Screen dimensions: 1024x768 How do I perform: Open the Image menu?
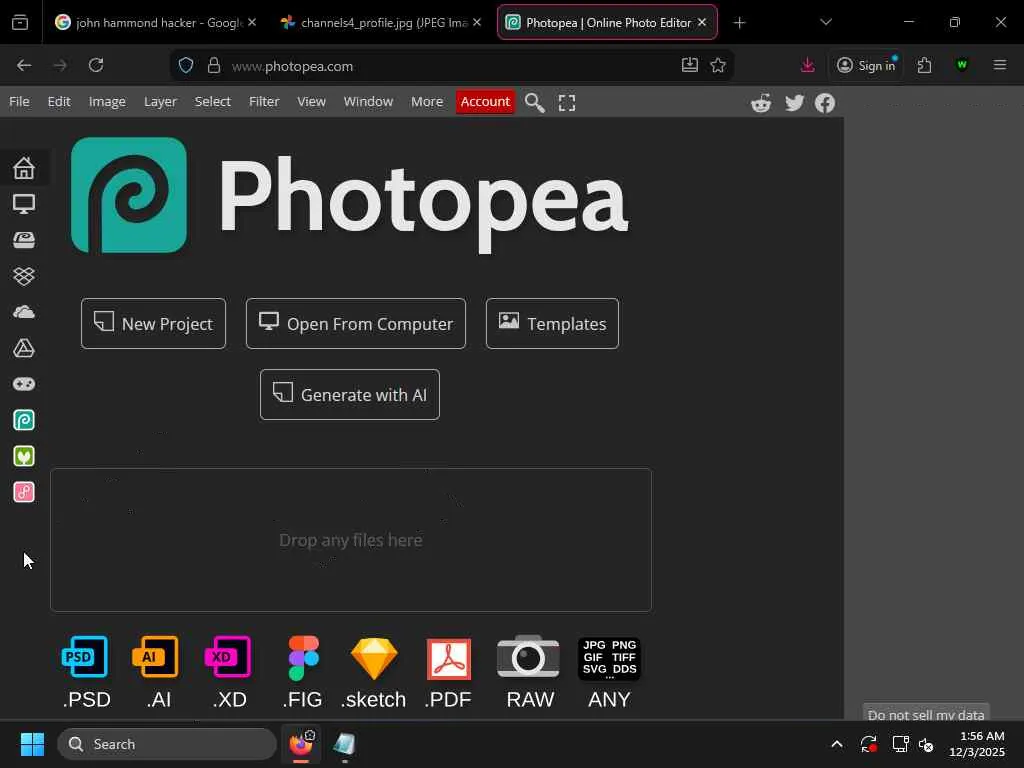pyautogui.click(x=107, y=102)
